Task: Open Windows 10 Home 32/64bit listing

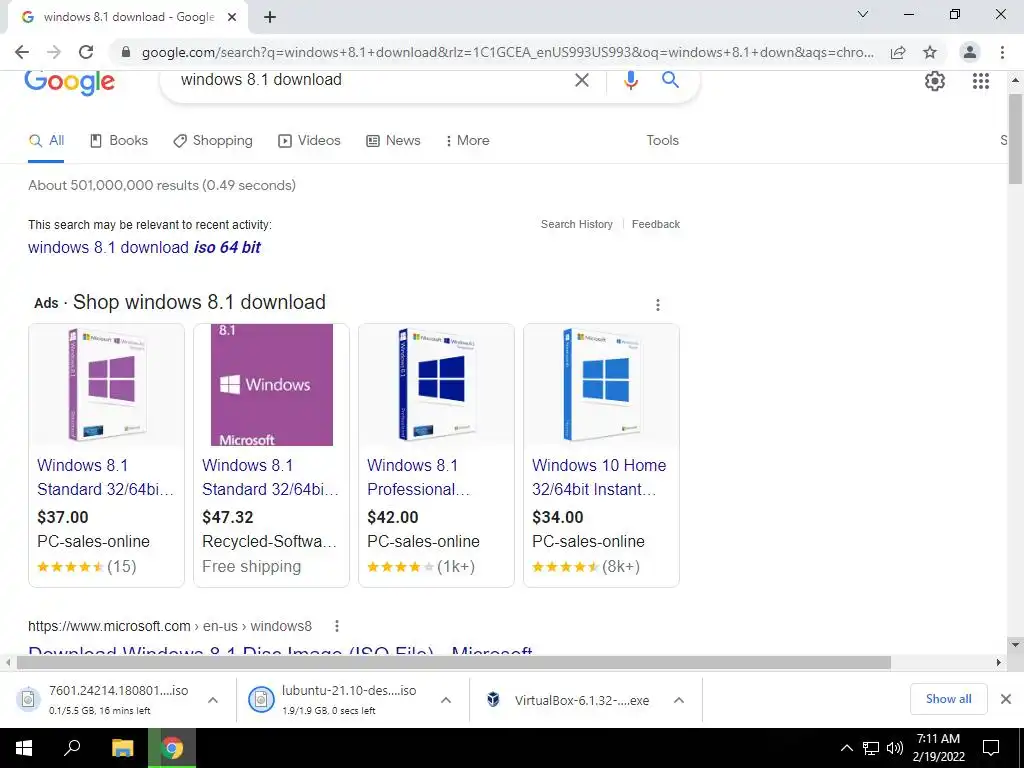Action: point(599,477)
